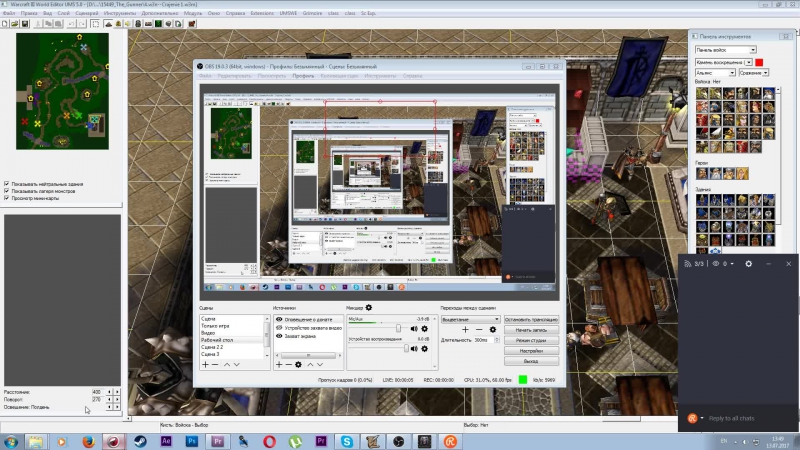Viewport: 800px width, 450px height.
Task: Remove selected scene with minus icon
Action: pyautogui.click(x=215, y=365)
